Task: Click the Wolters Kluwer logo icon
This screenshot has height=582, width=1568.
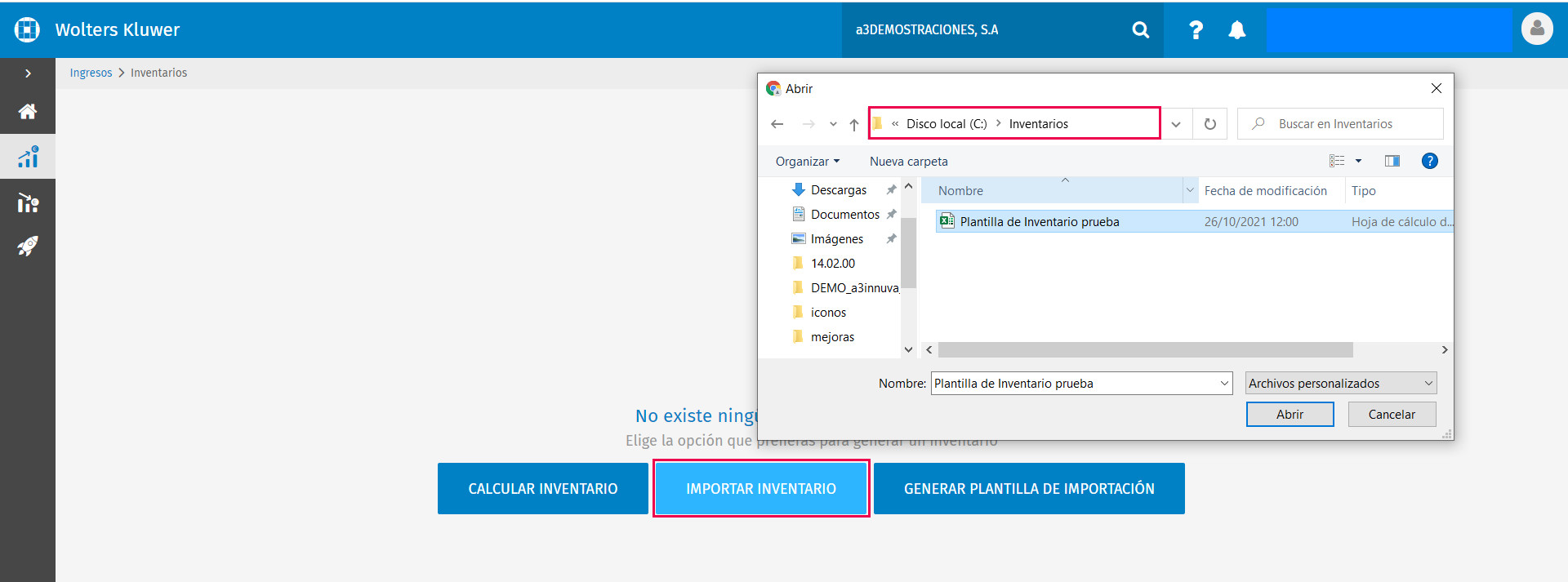Action: (x=27, y=29)
